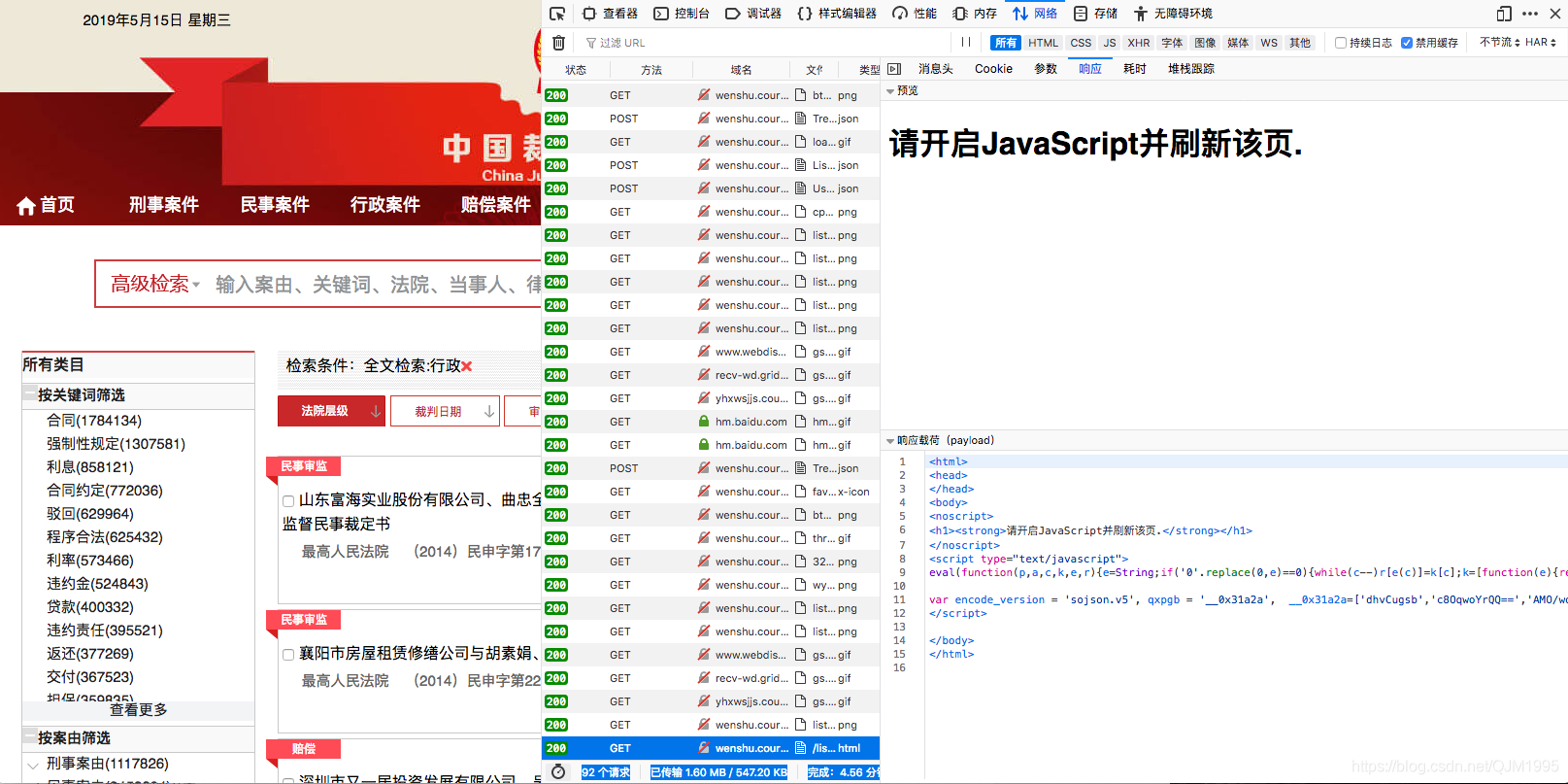
Task: Filter requests by 所有 type
Action: tap(1006, 43)
